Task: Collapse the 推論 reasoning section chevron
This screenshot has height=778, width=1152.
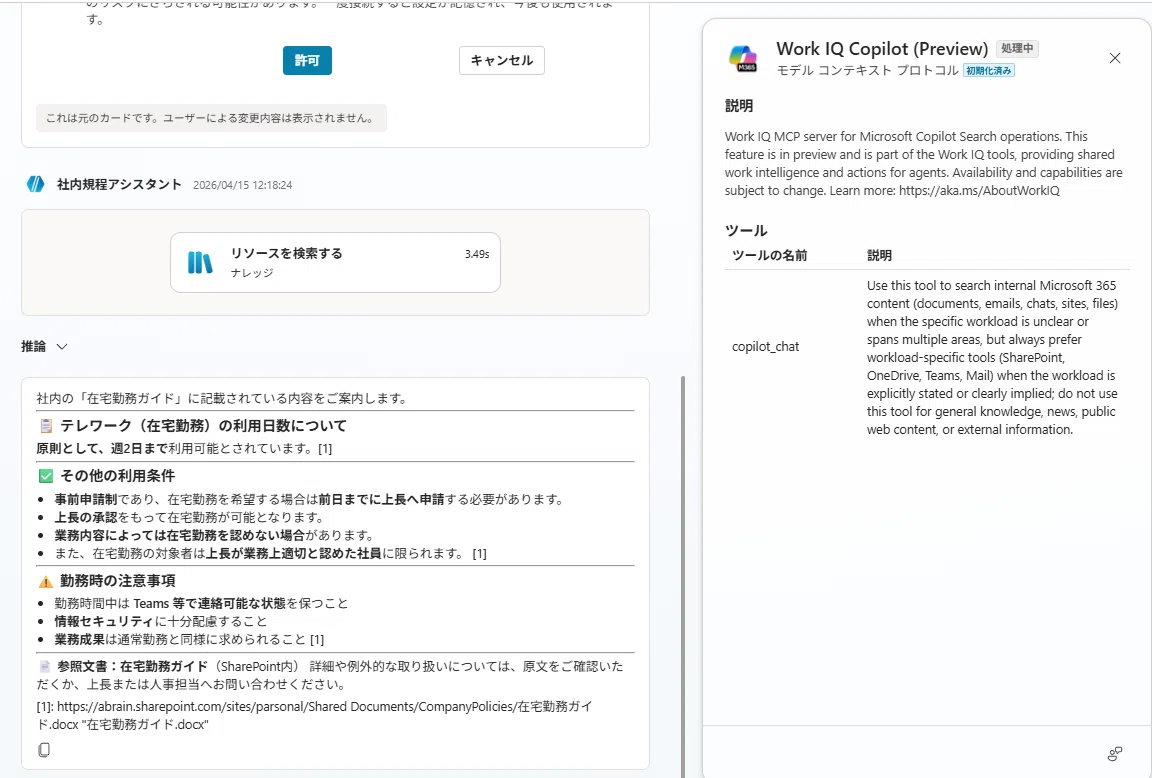Action: click(62, 347)
